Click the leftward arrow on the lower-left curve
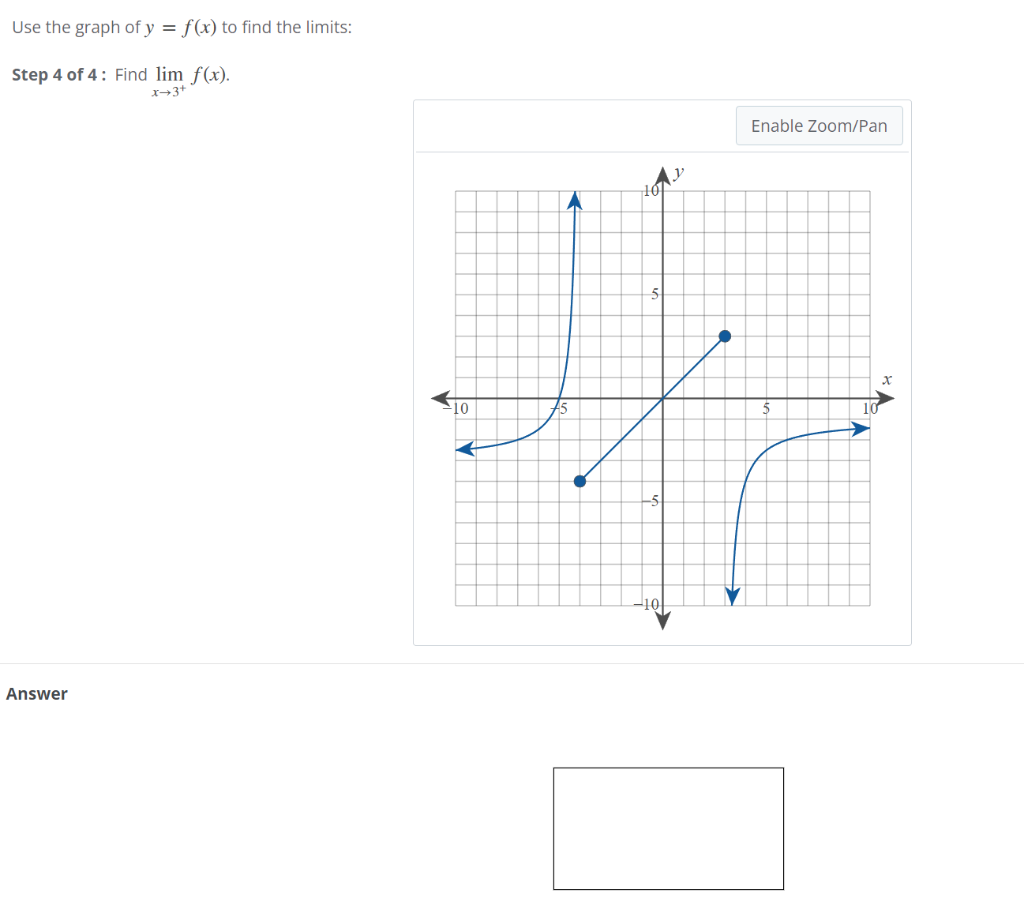This screenshot has height=905, width=1024. coord(462,448)
